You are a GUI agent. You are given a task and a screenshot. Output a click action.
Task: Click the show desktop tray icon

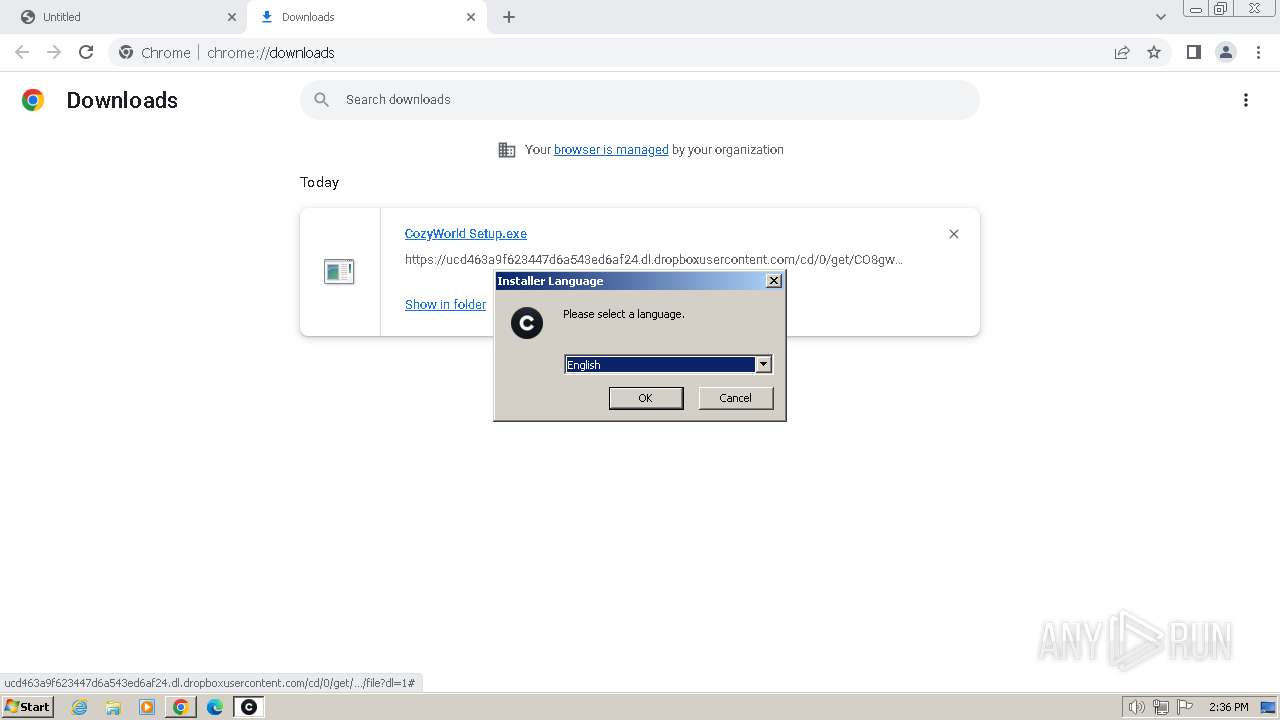click(1268, 707)
